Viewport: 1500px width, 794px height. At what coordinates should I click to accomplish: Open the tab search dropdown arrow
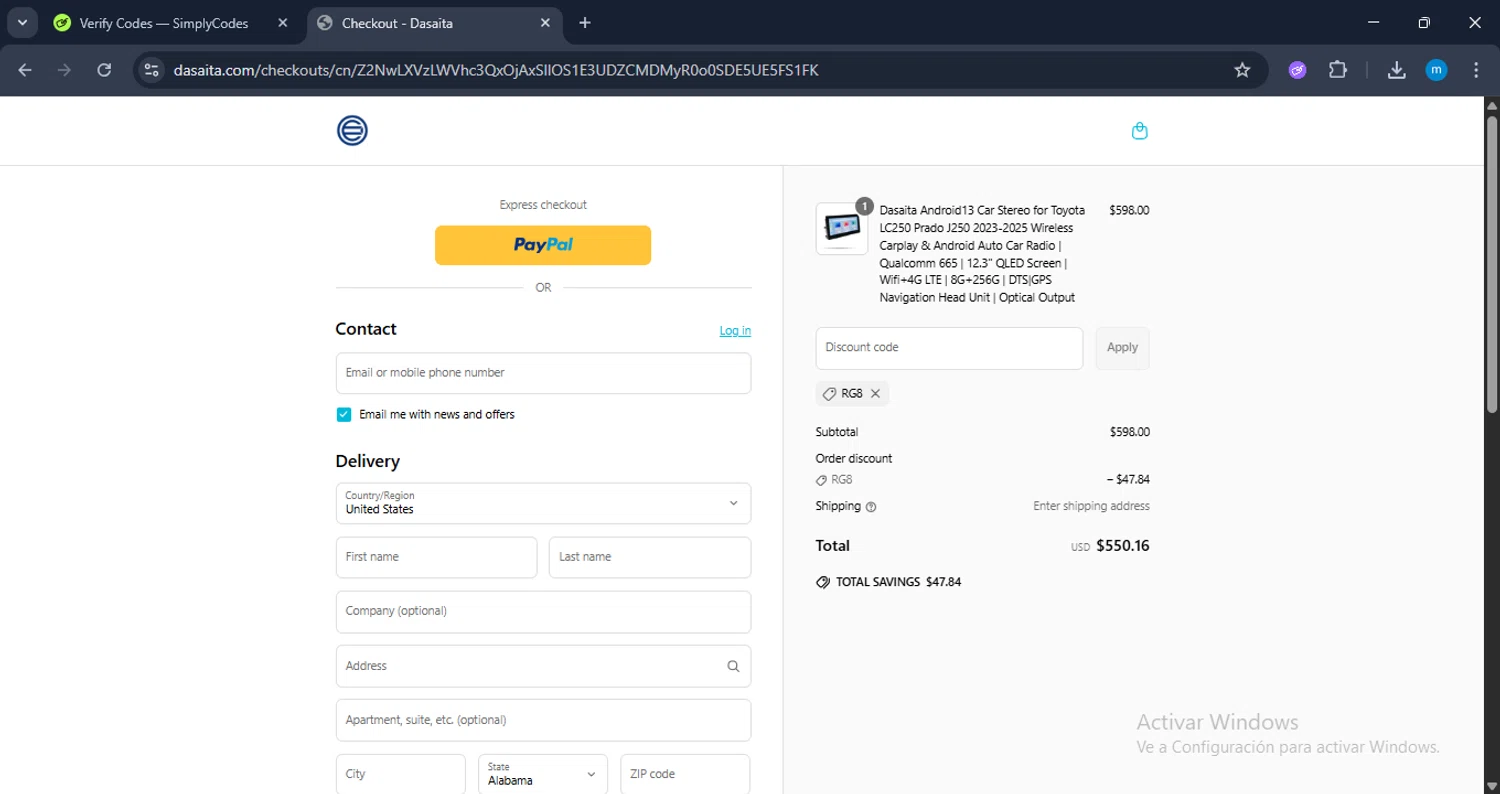tap(22, 22)
